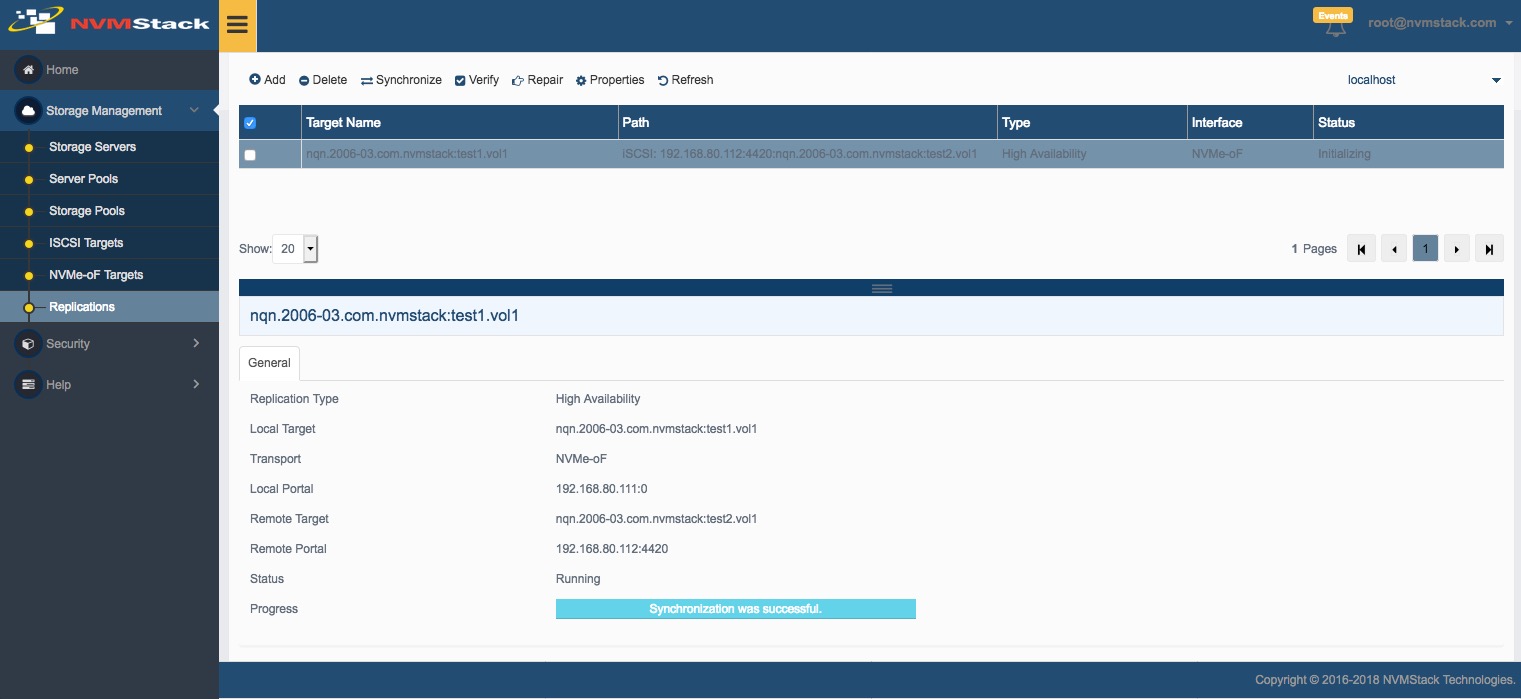Select the General tab
1521x699 pixels.
point(269,363)
